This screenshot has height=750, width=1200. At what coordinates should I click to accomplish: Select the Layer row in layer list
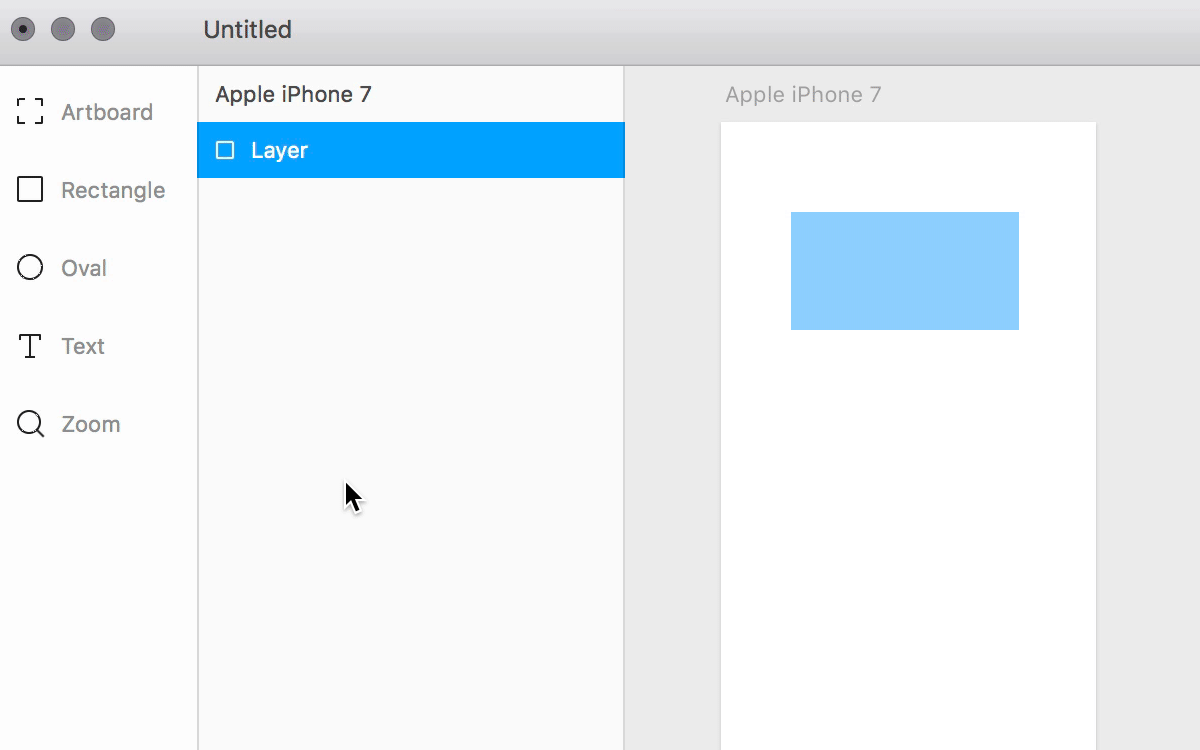coord(411,150)
